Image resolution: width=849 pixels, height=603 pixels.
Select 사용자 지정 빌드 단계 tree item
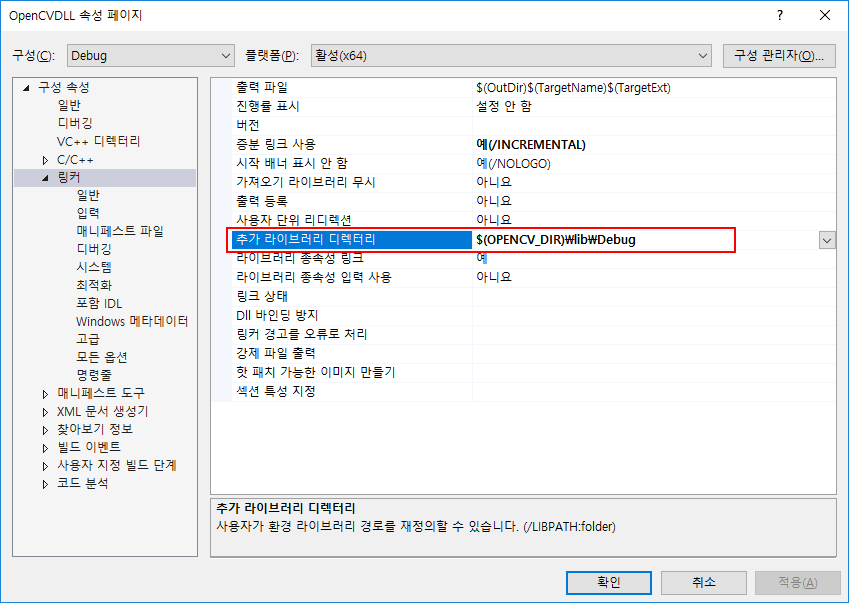coord(117,465)
